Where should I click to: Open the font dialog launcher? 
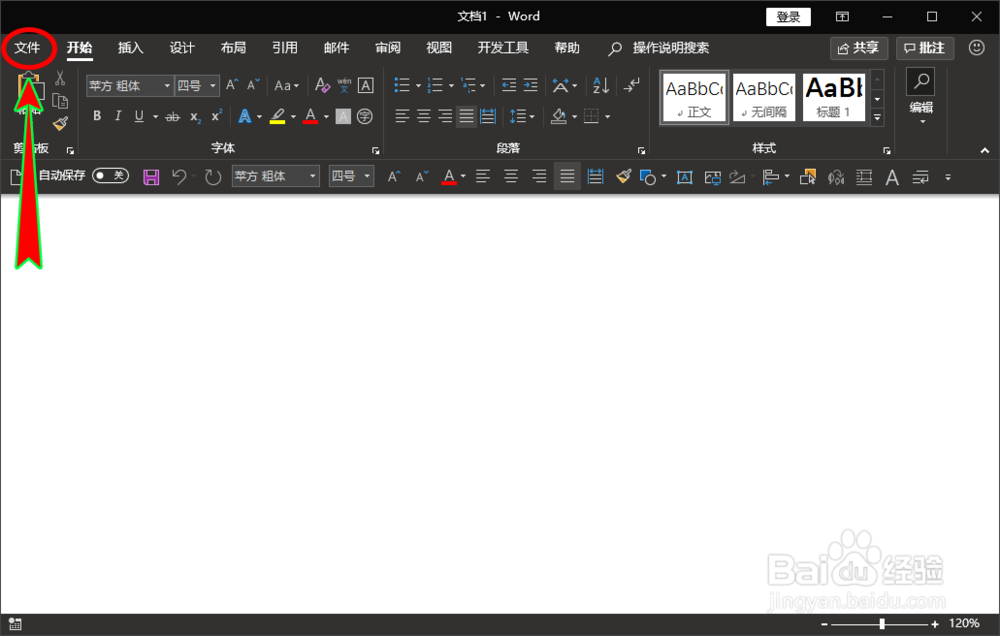point(376,151)
